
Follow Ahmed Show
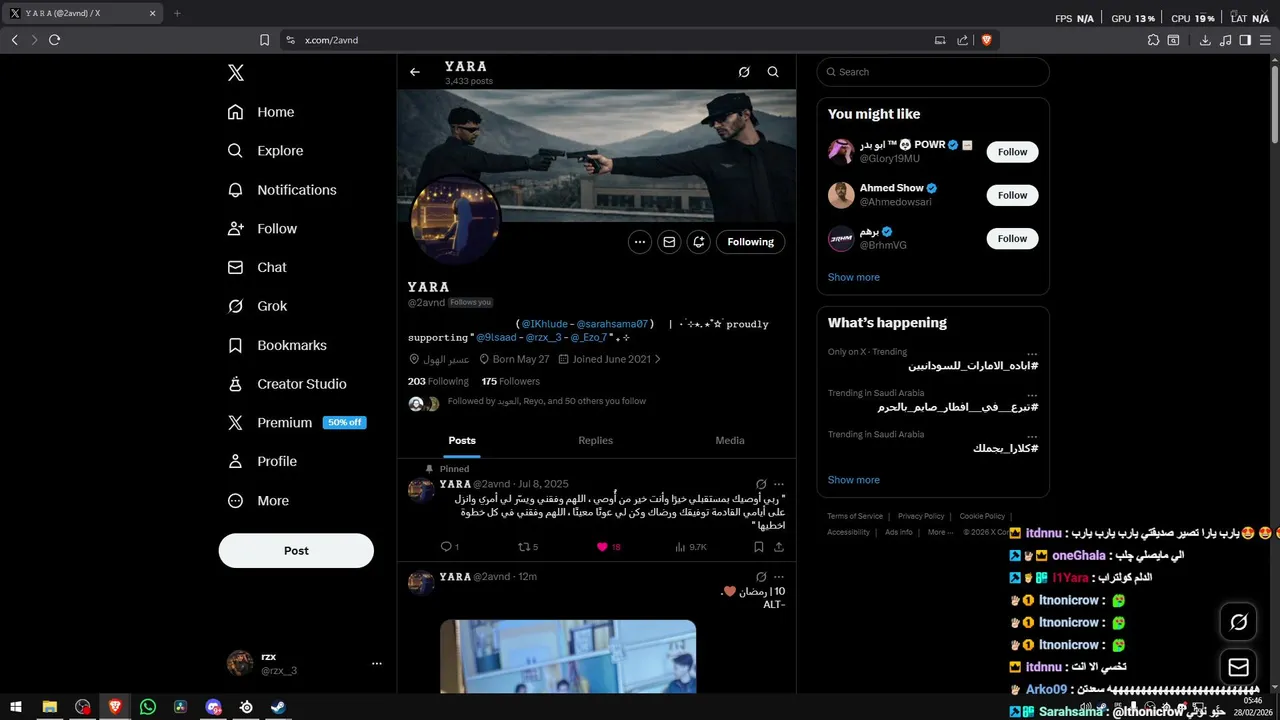(1012, 195)
